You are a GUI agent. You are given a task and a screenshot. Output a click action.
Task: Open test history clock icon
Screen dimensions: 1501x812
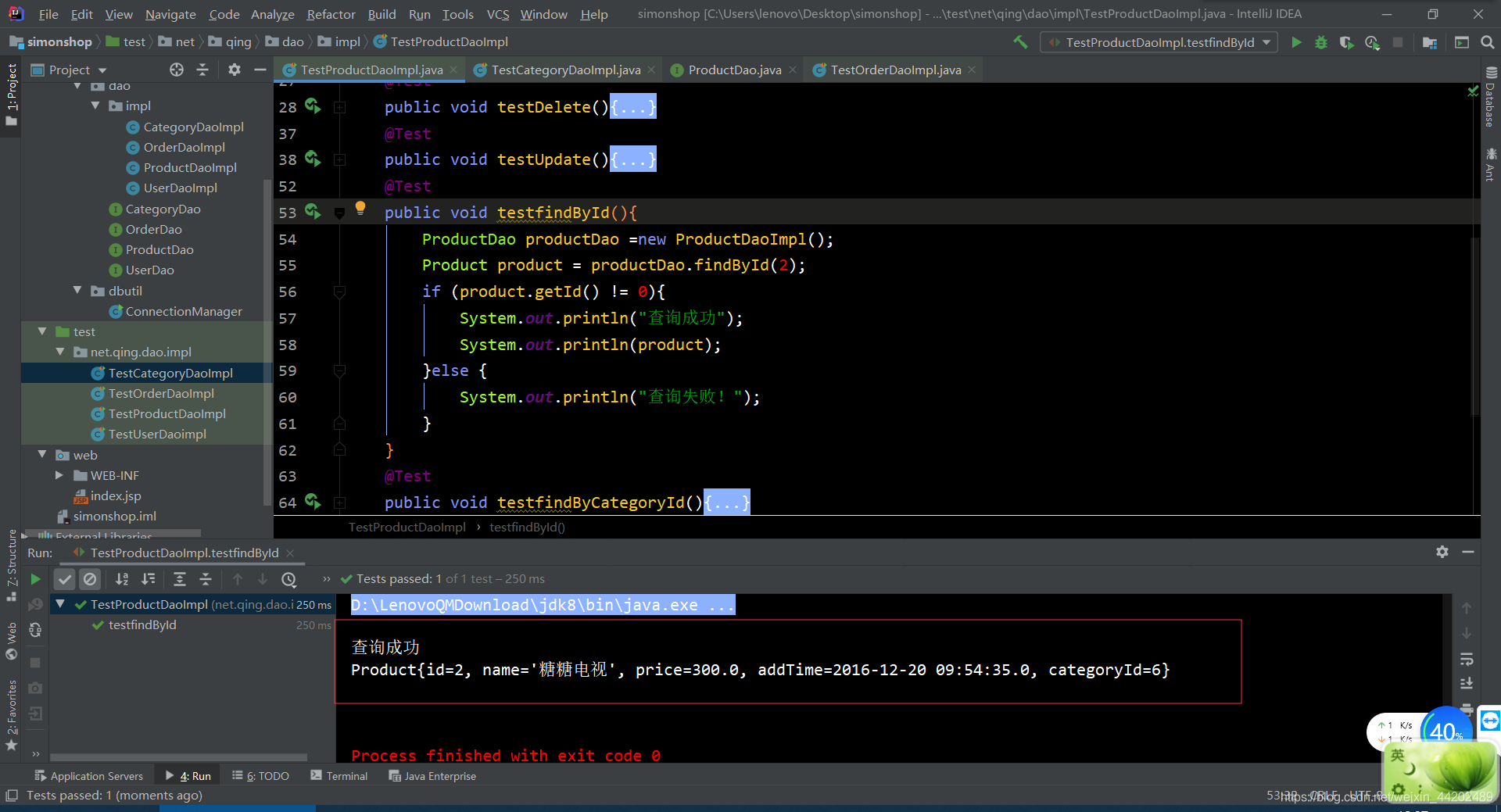coord(289,579)
